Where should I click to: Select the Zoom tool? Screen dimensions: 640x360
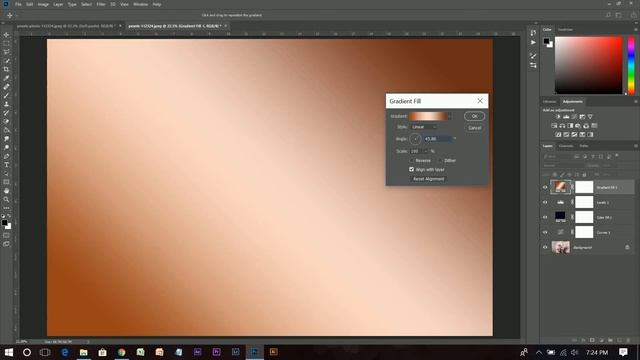pos(7,200)
